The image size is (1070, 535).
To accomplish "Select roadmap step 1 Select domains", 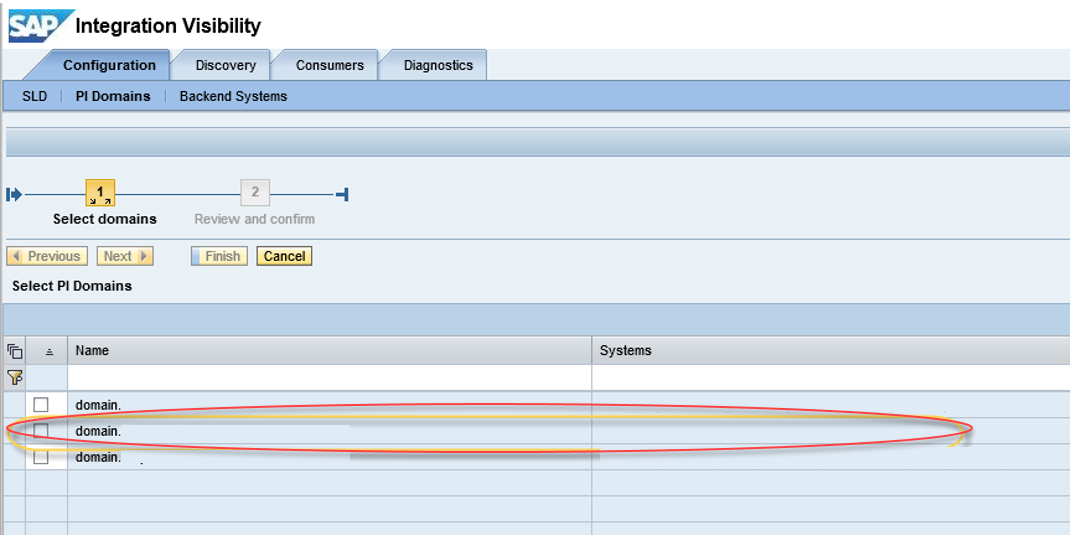I will point(100,193).
